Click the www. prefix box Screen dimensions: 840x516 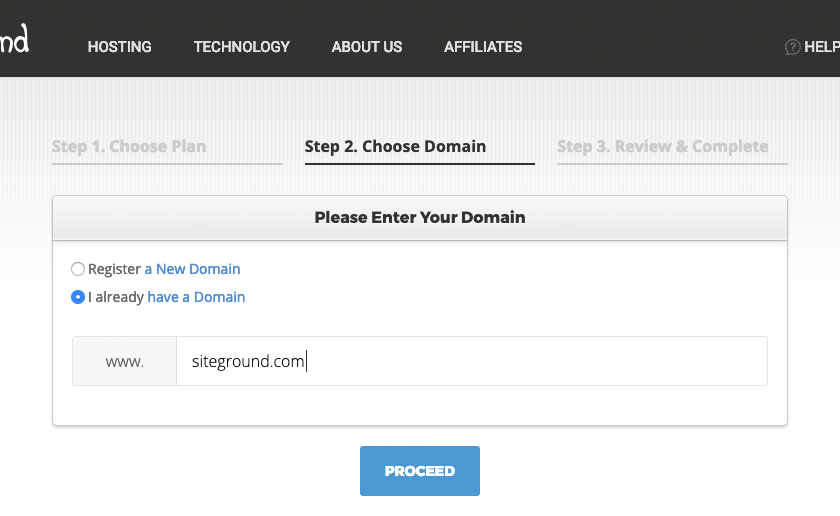click(124, 361)
